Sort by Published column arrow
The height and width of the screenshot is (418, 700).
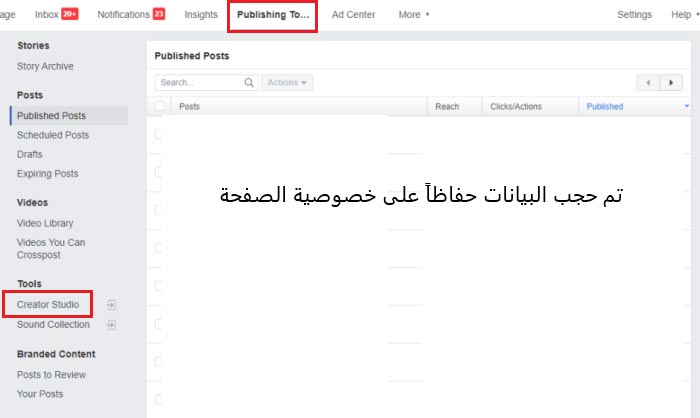[687, 106]
